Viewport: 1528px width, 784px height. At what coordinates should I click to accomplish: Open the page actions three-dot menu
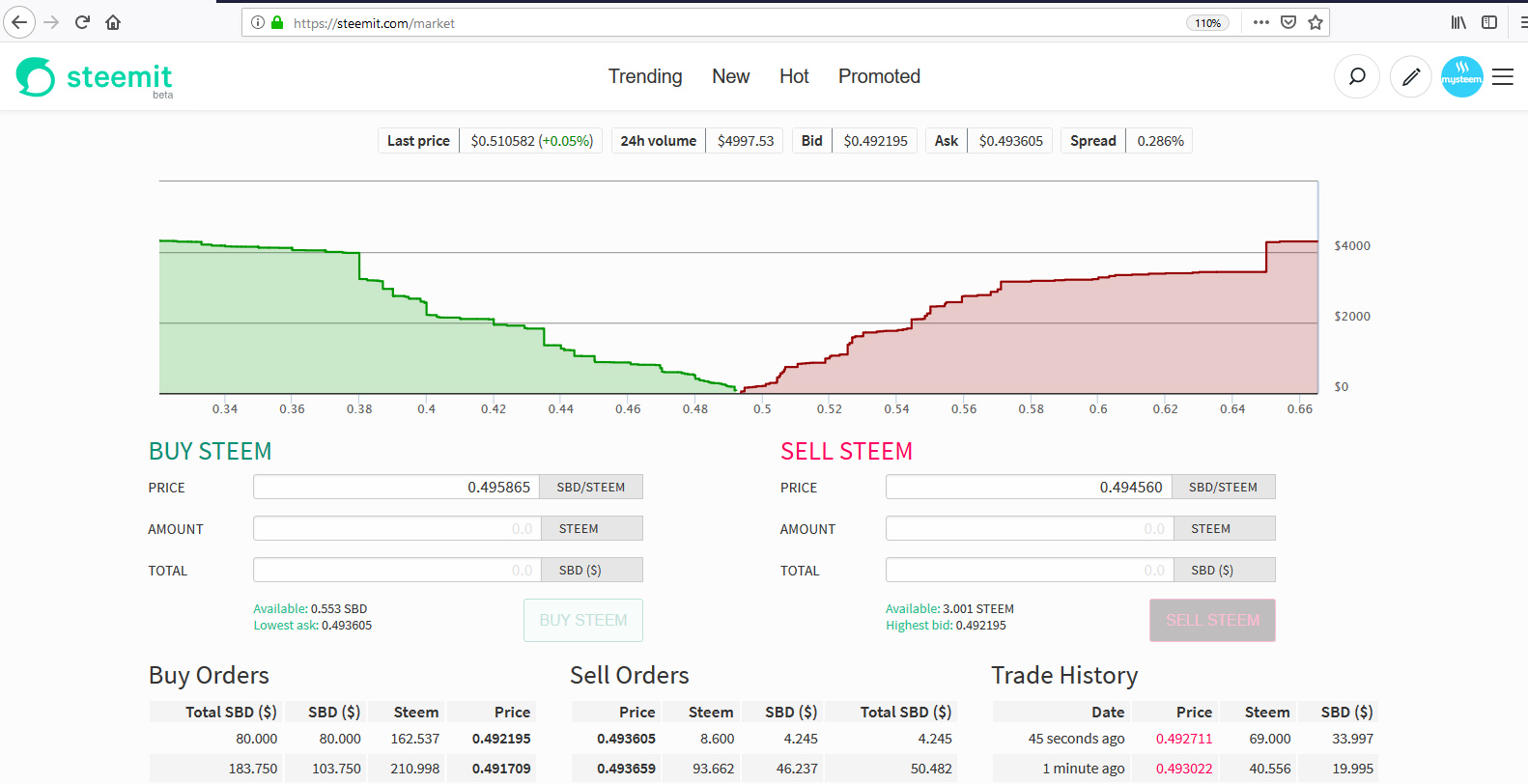tap(1261, 22)
